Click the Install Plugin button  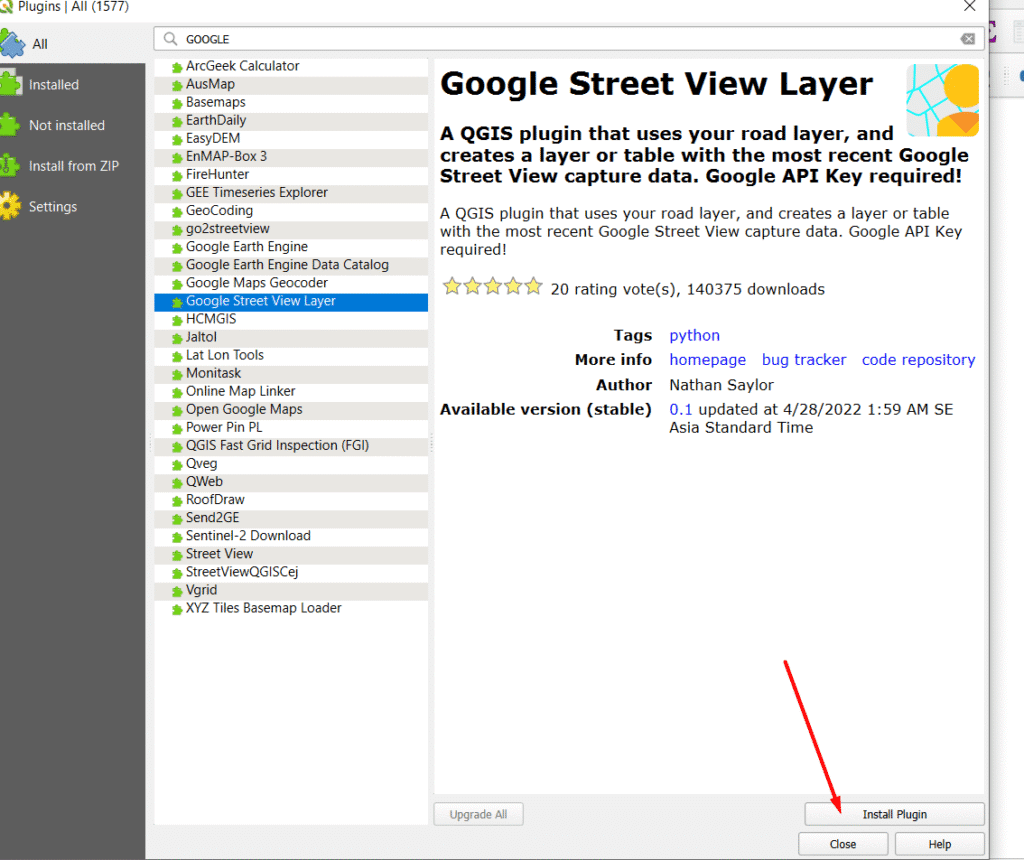click(x=894, y=814)
